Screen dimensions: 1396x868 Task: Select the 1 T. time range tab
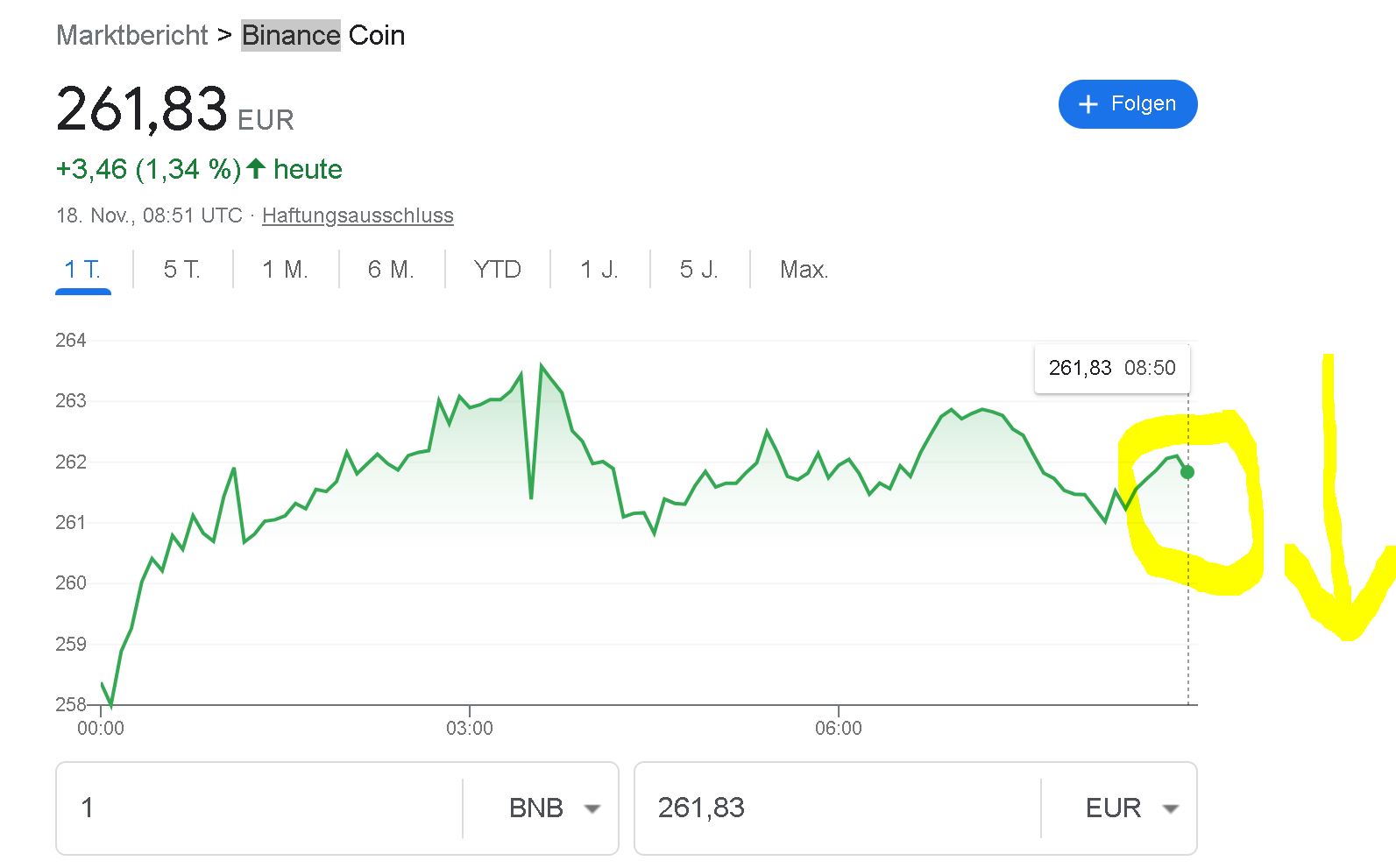(x=82, y=270)
